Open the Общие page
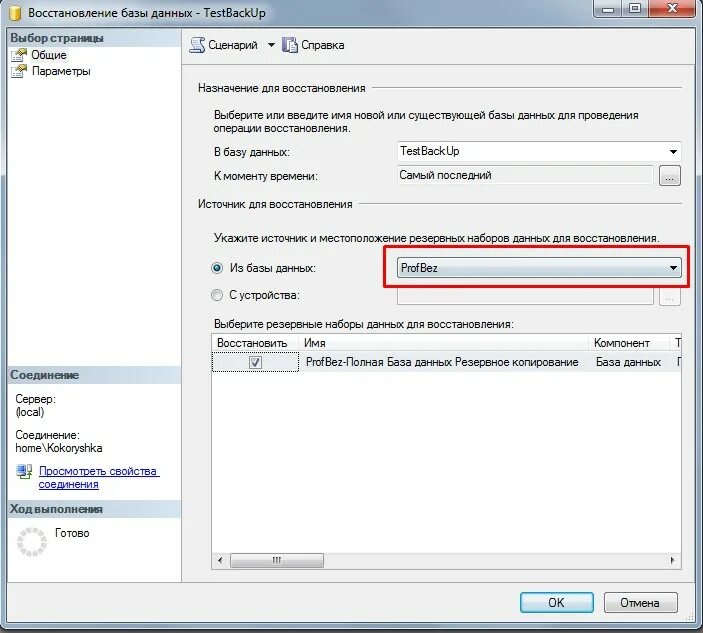This screenshot has height=633, width=703. tap(48, 55)
